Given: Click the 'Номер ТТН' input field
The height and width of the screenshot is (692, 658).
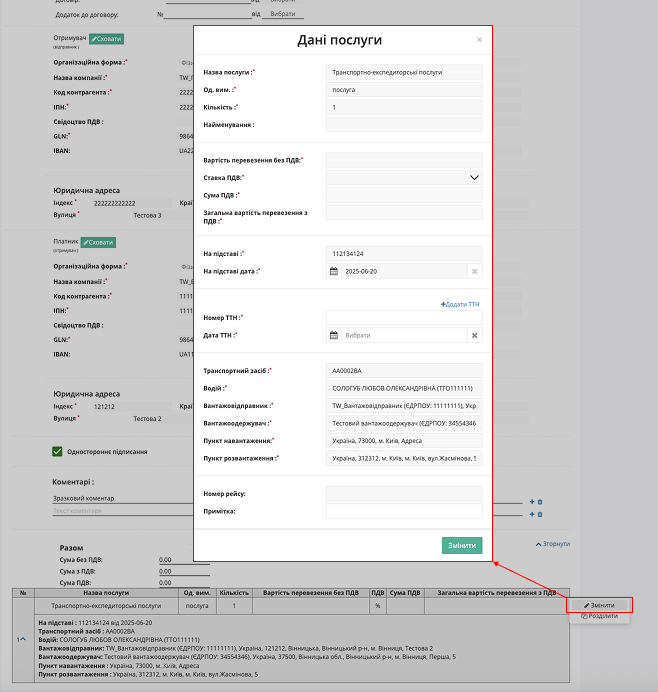Looking at the screenshot, I should point(404,317).
